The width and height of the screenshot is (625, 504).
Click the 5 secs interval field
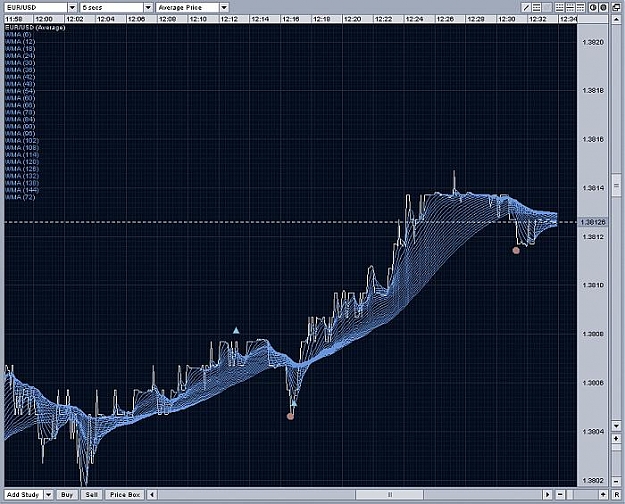click(112, 8)
